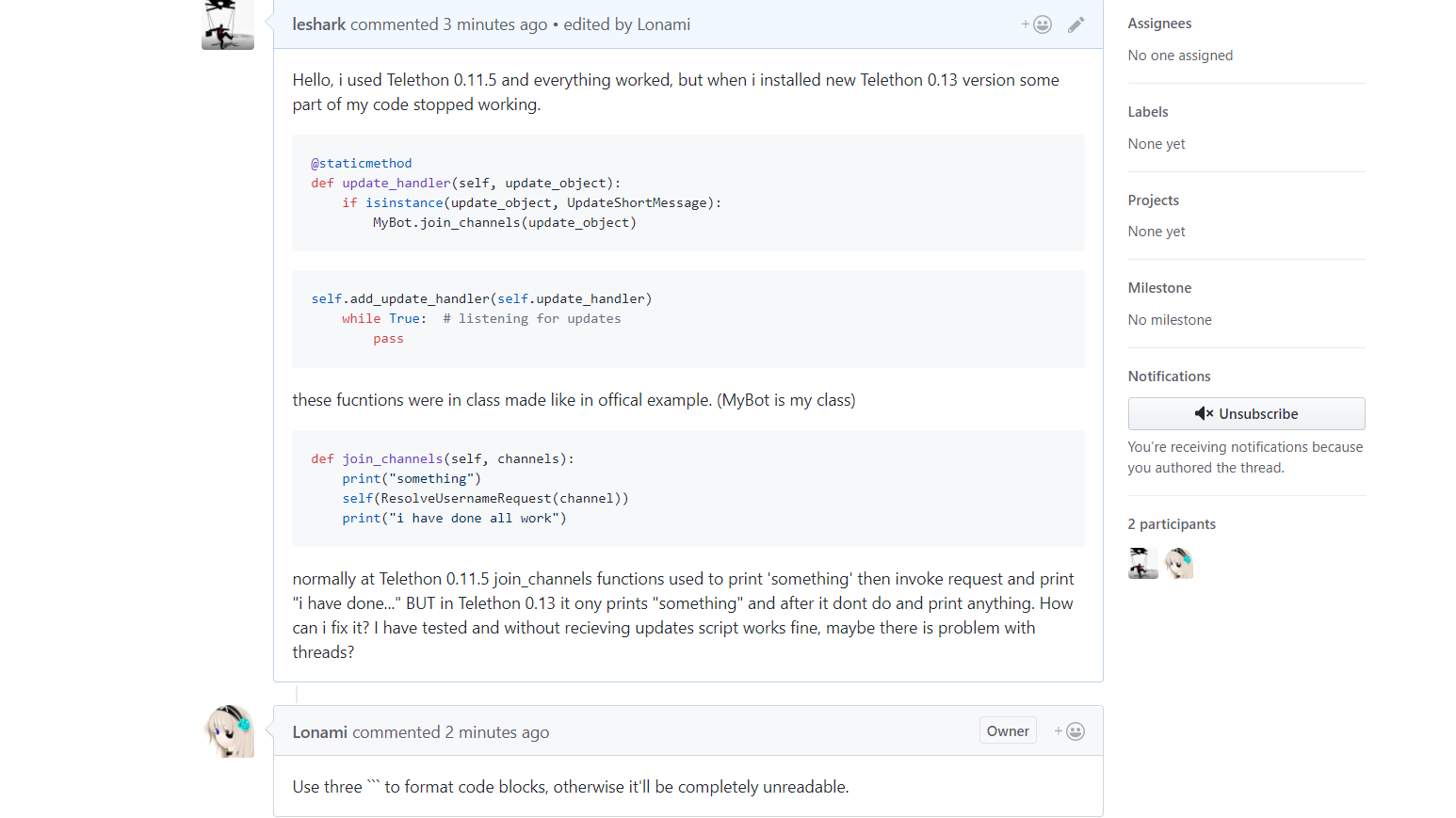1456x818 pixels.
Task: Click 'None yet' under the Projects heading
Action: tap(1156, 231)
